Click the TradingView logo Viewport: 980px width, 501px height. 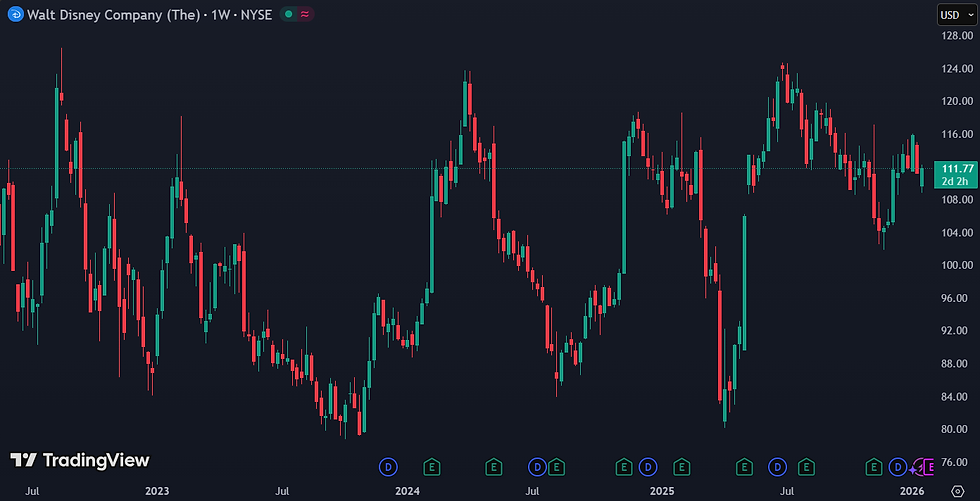click(x=80, y=461)
